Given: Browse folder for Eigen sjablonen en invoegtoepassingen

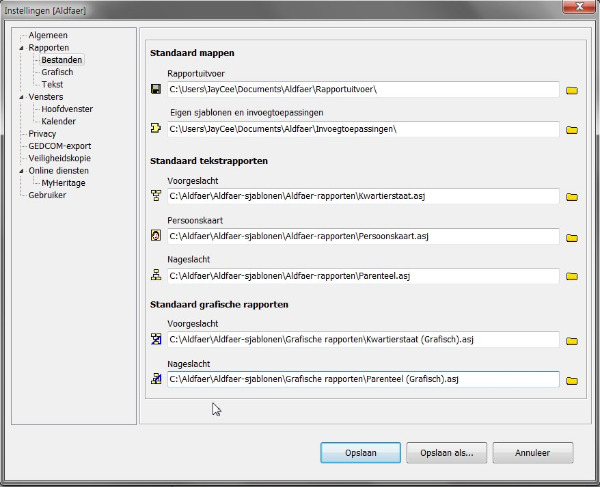Looking at the screenshot, I should 573,130.
